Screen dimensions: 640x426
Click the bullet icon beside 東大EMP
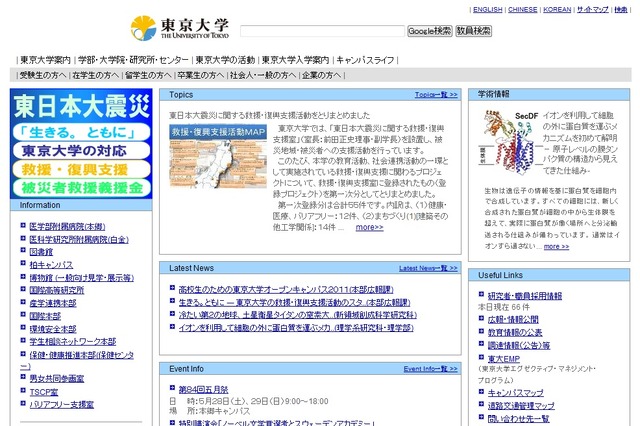point(481,357)
